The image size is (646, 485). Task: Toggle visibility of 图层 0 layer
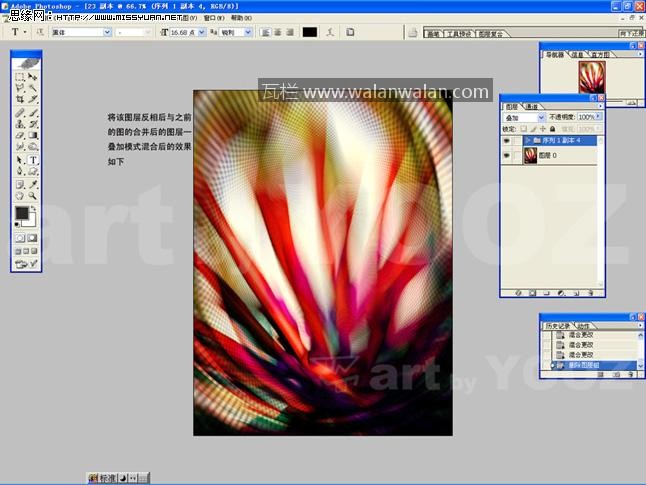point(507,156)
